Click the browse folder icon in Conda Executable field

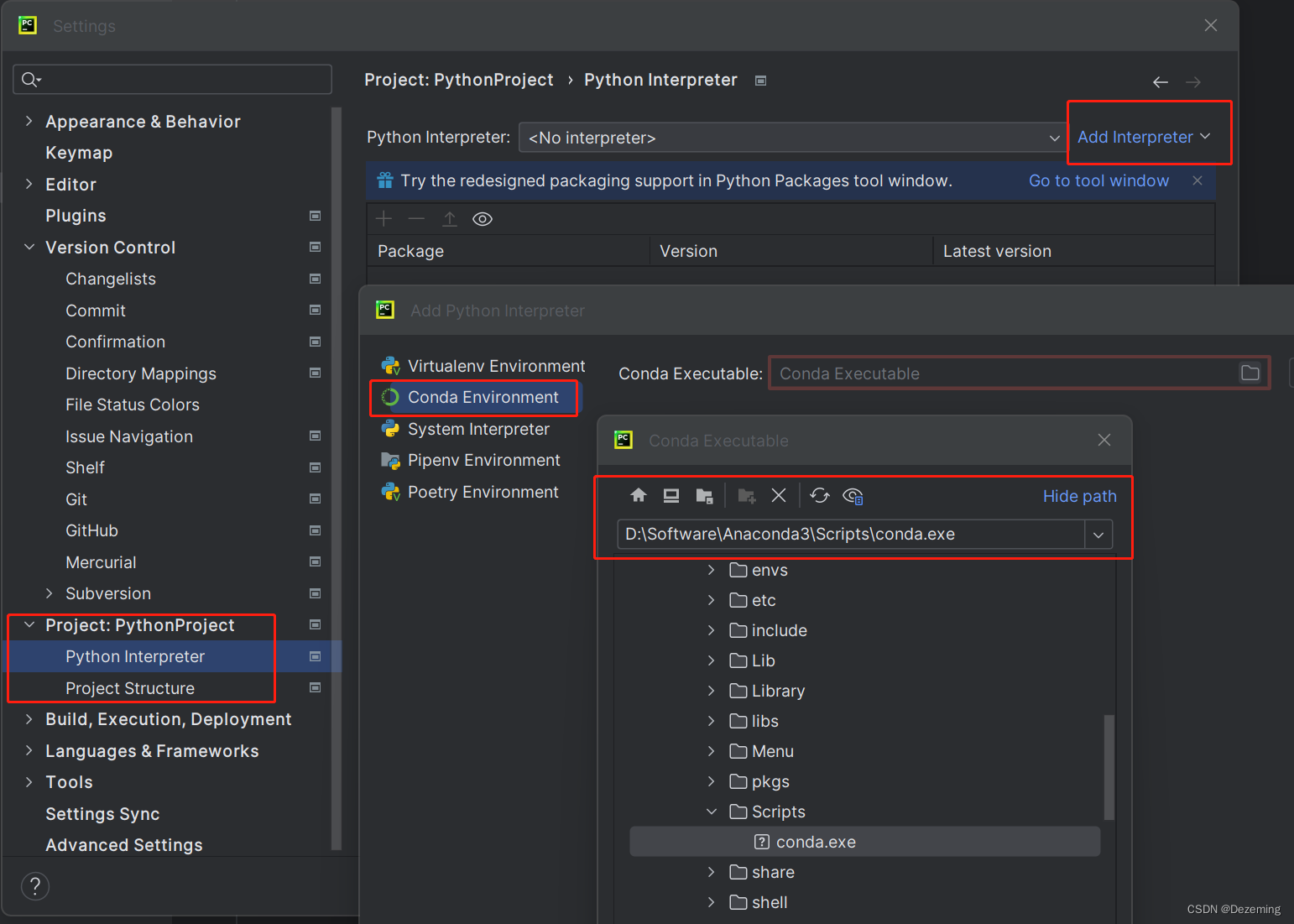click(x=1250, y=373)
